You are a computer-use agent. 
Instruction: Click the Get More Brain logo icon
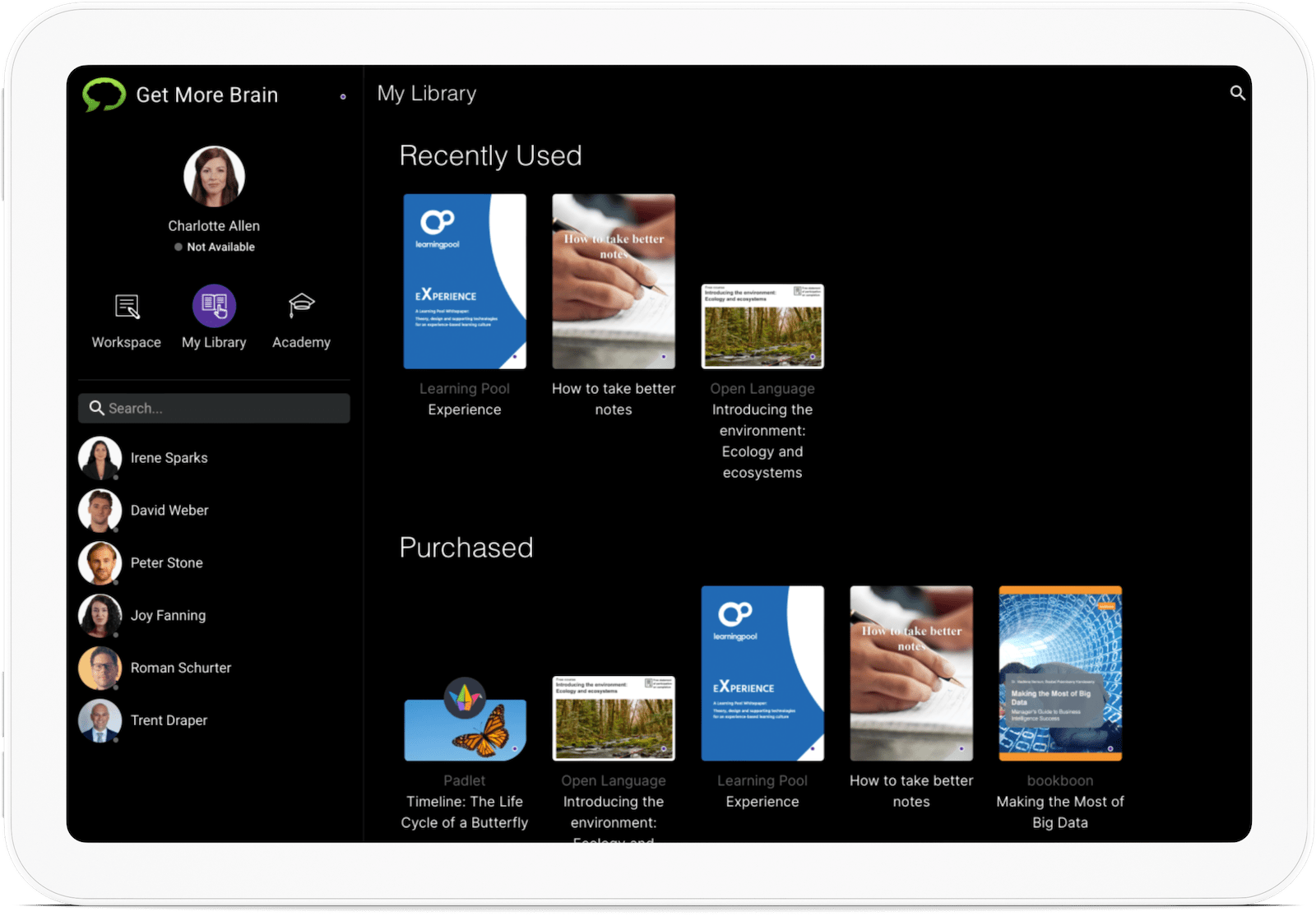[x=104, y=95]
